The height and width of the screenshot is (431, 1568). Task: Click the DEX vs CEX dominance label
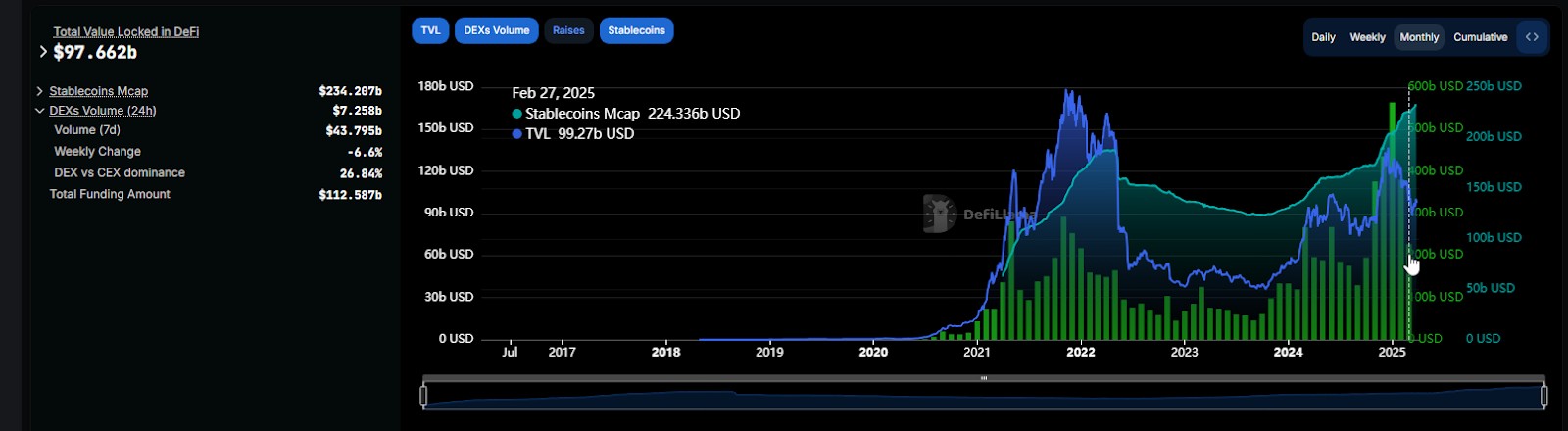point(120,172)
